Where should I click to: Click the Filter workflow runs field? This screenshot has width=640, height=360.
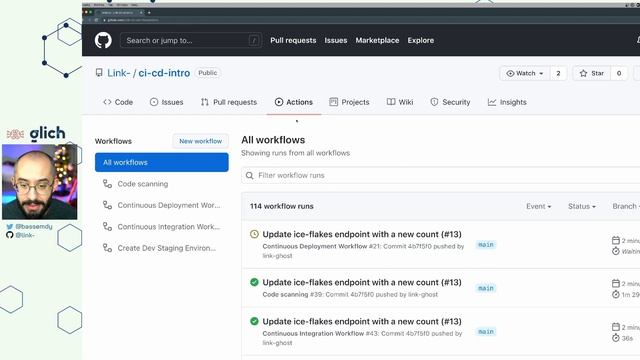(440, 176)
